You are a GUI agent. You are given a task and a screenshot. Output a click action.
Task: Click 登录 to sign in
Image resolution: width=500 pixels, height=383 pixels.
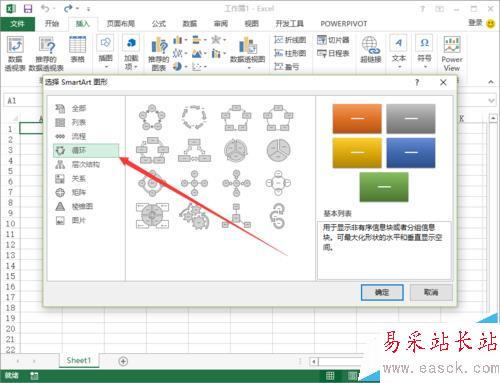point(475,23)
